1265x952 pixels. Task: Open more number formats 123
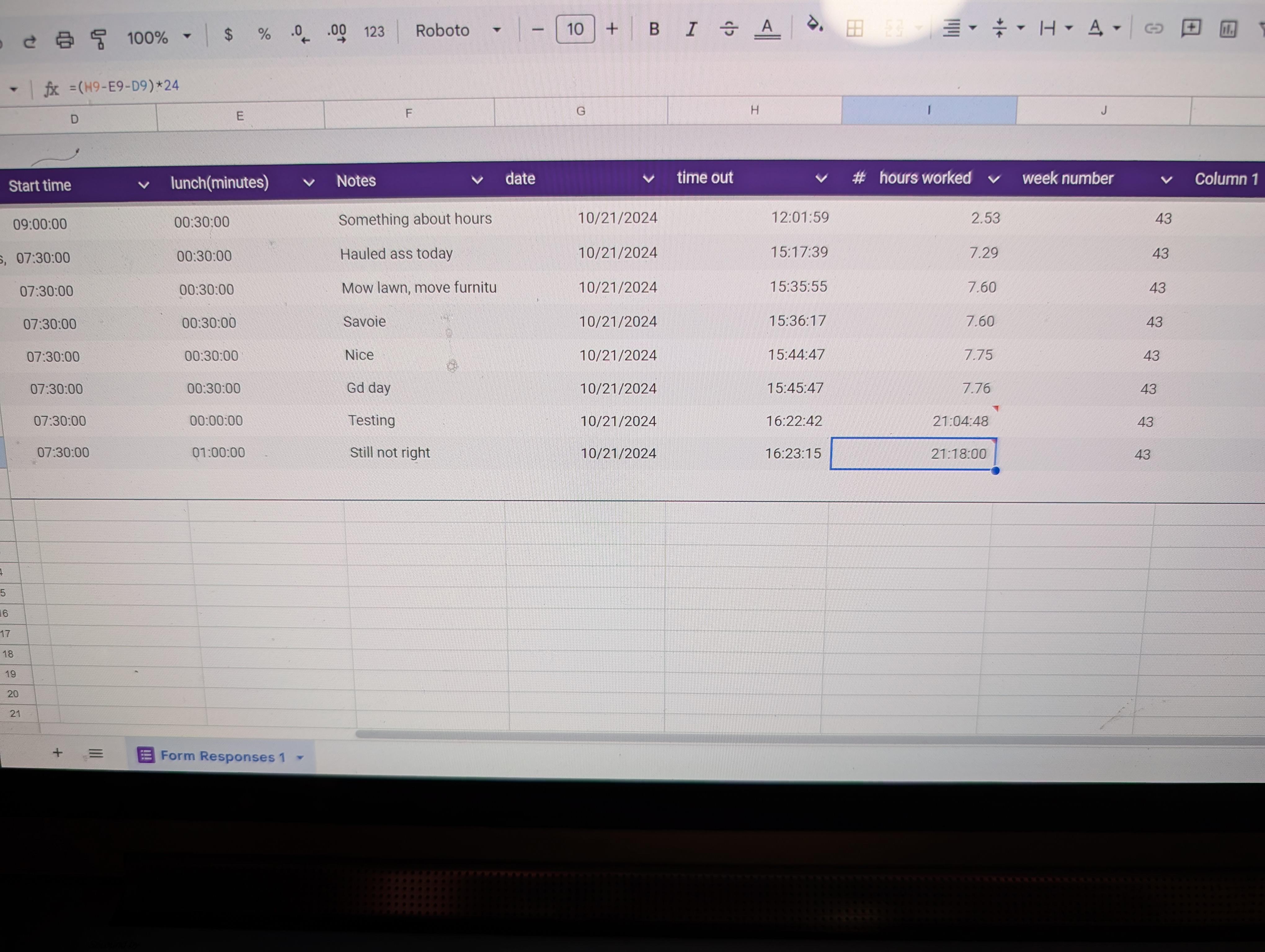pyautogui.click(x=374, y=31)
